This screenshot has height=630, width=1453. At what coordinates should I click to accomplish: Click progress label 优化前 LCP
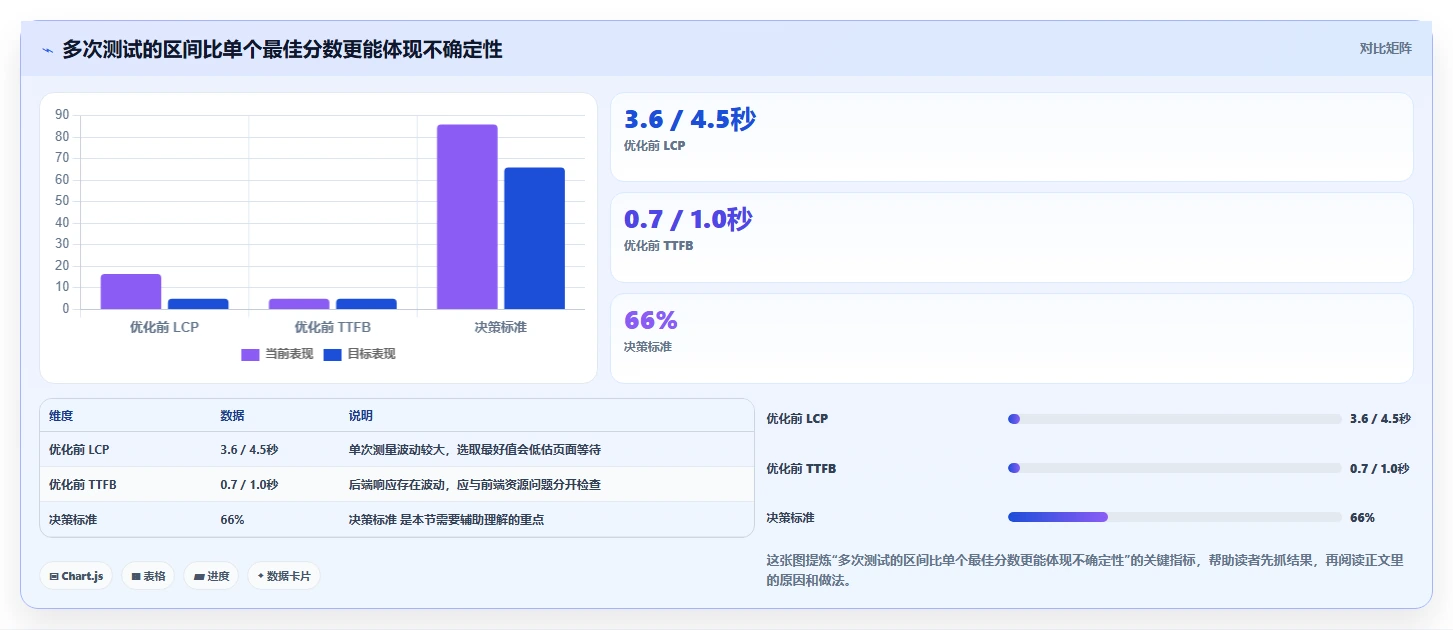coord(797,419)
